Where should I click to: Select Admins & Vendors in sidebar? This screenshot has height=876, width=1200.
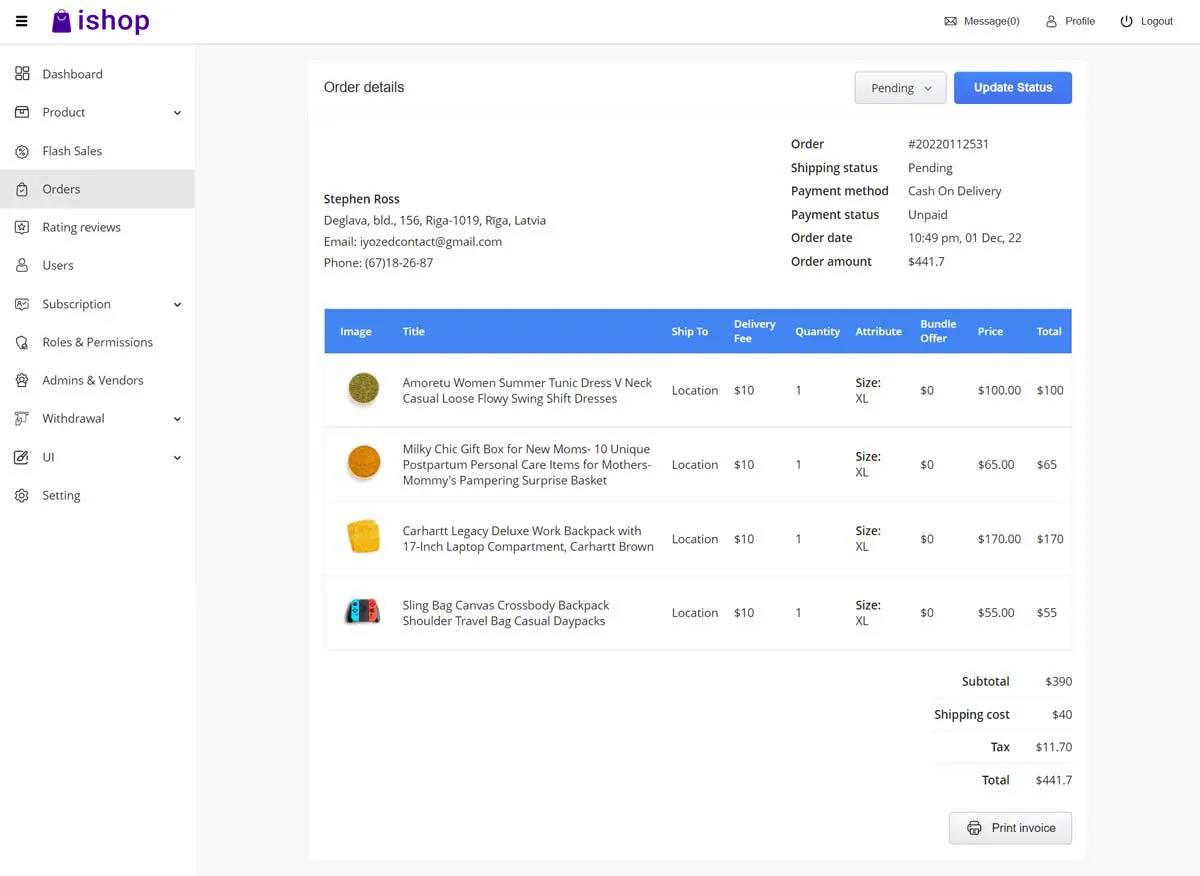click(x=92, y=380)
